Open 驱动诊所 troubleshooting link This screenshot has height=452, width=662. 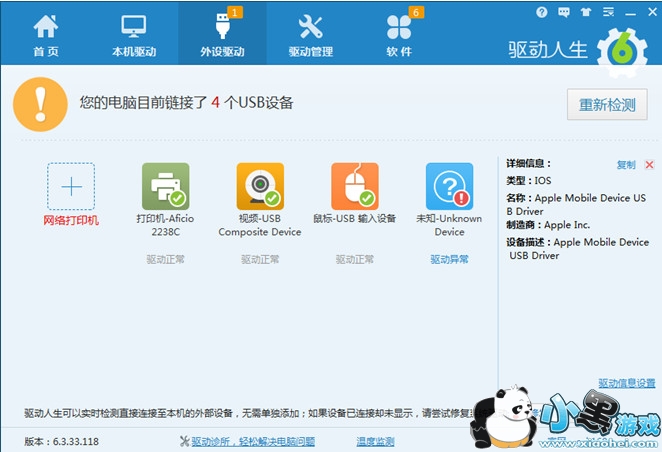(x=253, y=441)
